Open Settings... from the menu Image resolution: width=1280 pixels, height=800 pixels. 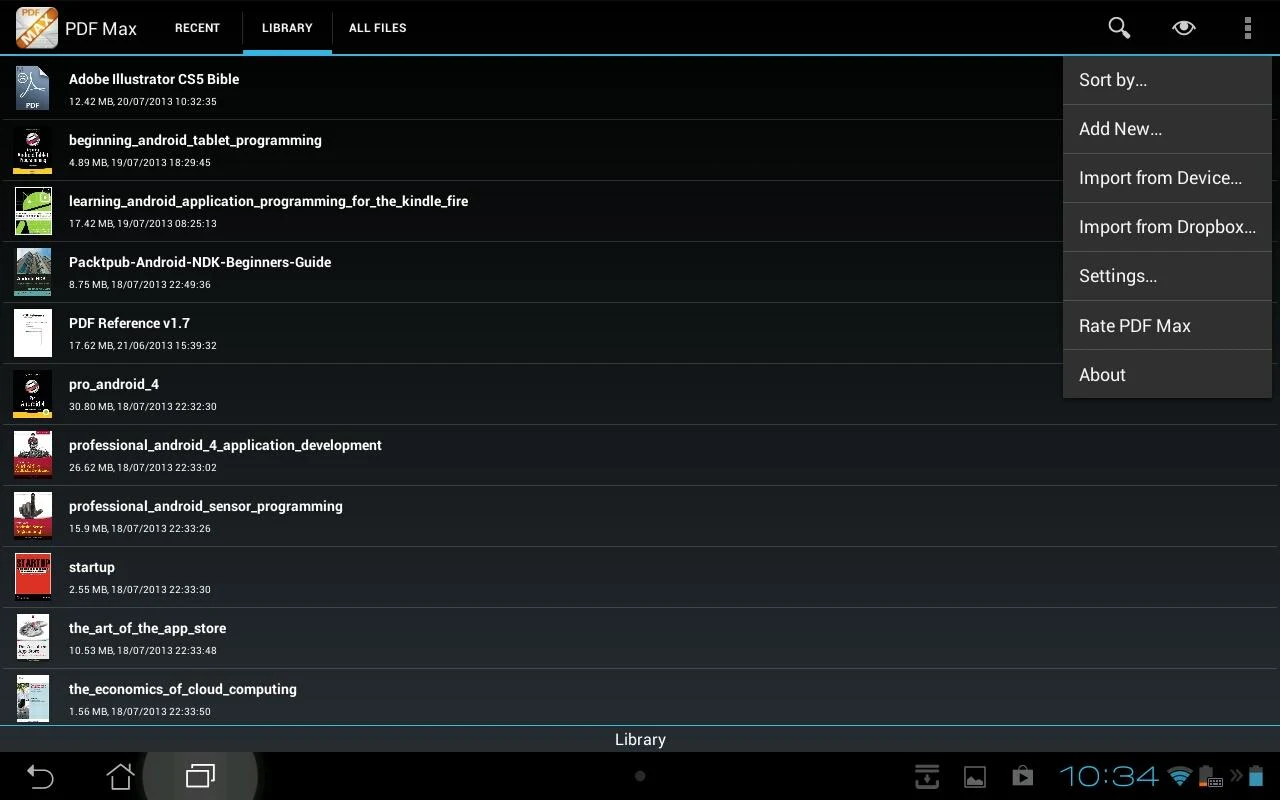point(1118,275)
